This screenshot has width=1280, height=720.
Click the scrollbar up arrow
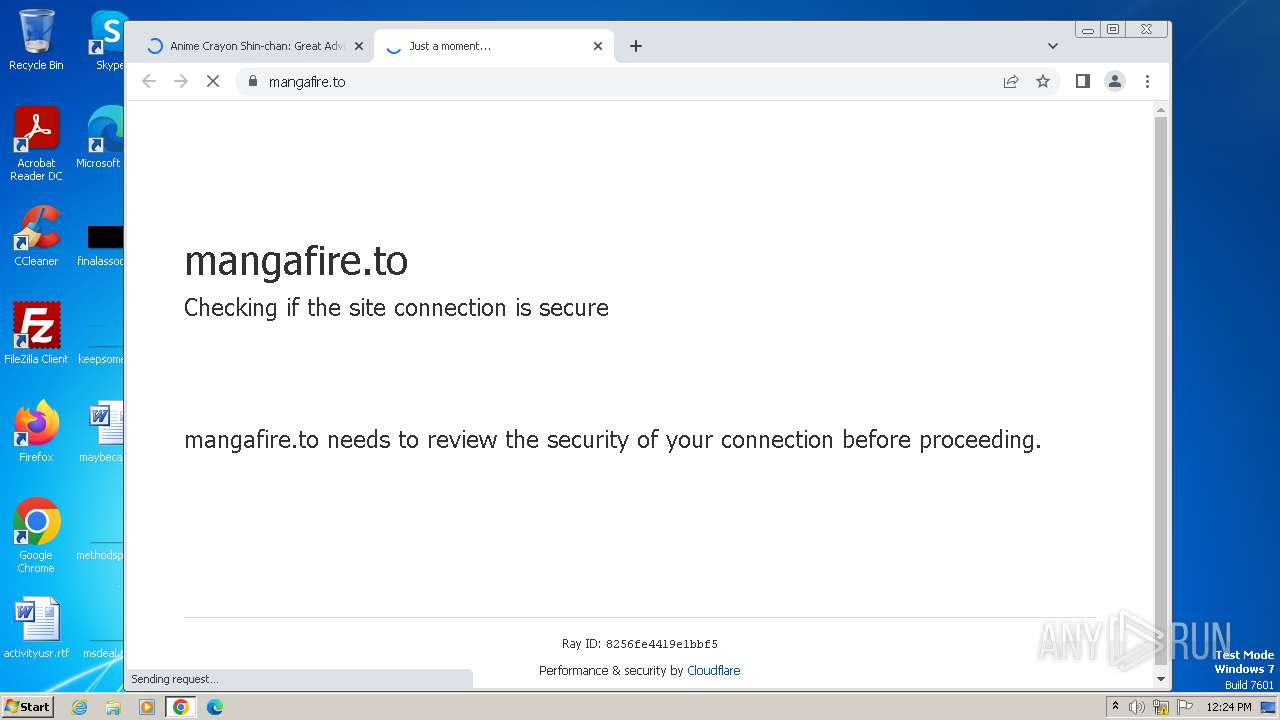[1161, 108]
